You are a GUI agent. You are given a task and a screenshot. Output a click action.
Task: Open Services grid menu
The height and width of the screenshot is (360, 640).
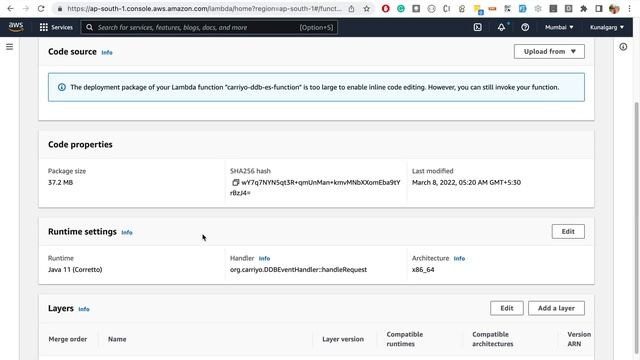click(x=56, y=27)
